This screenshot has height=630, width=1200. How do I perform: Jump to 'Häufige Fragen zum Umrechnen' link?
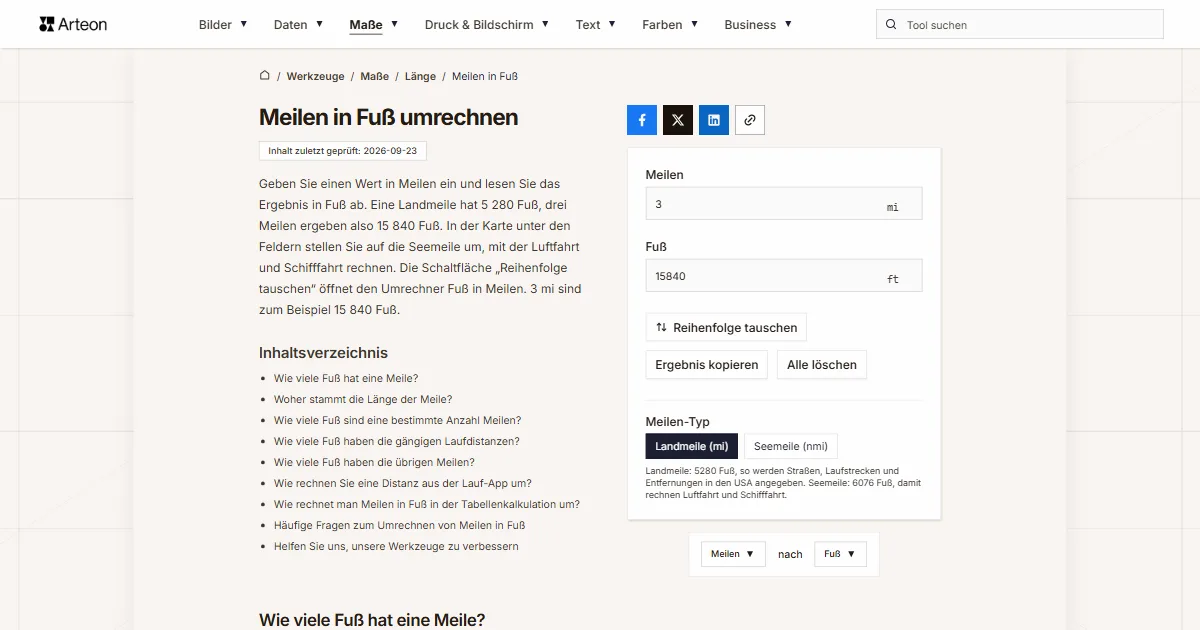(400, 525)
